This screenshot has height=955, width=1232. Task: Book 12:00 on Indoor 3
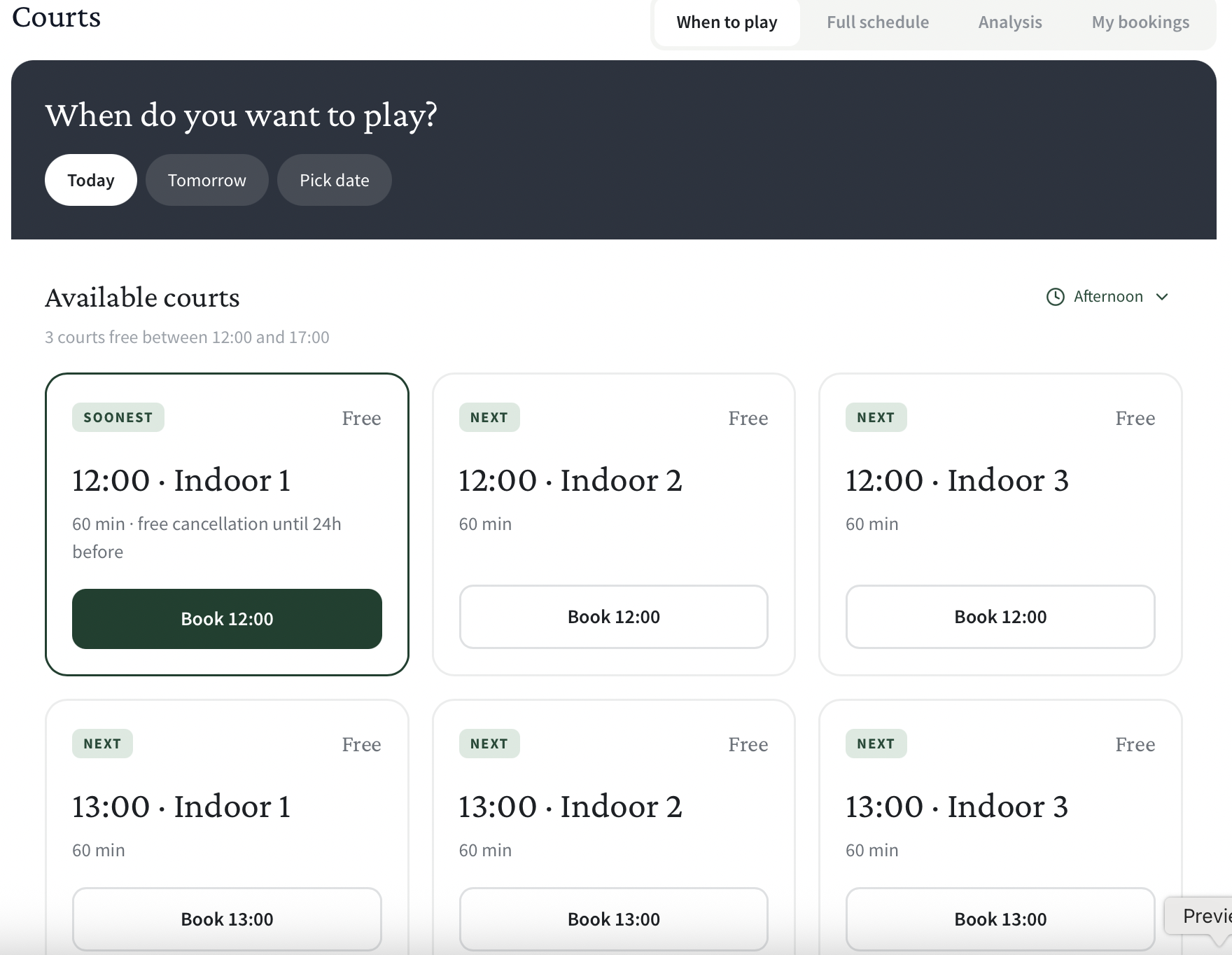pyautogui.click(x=1000, y=617)
